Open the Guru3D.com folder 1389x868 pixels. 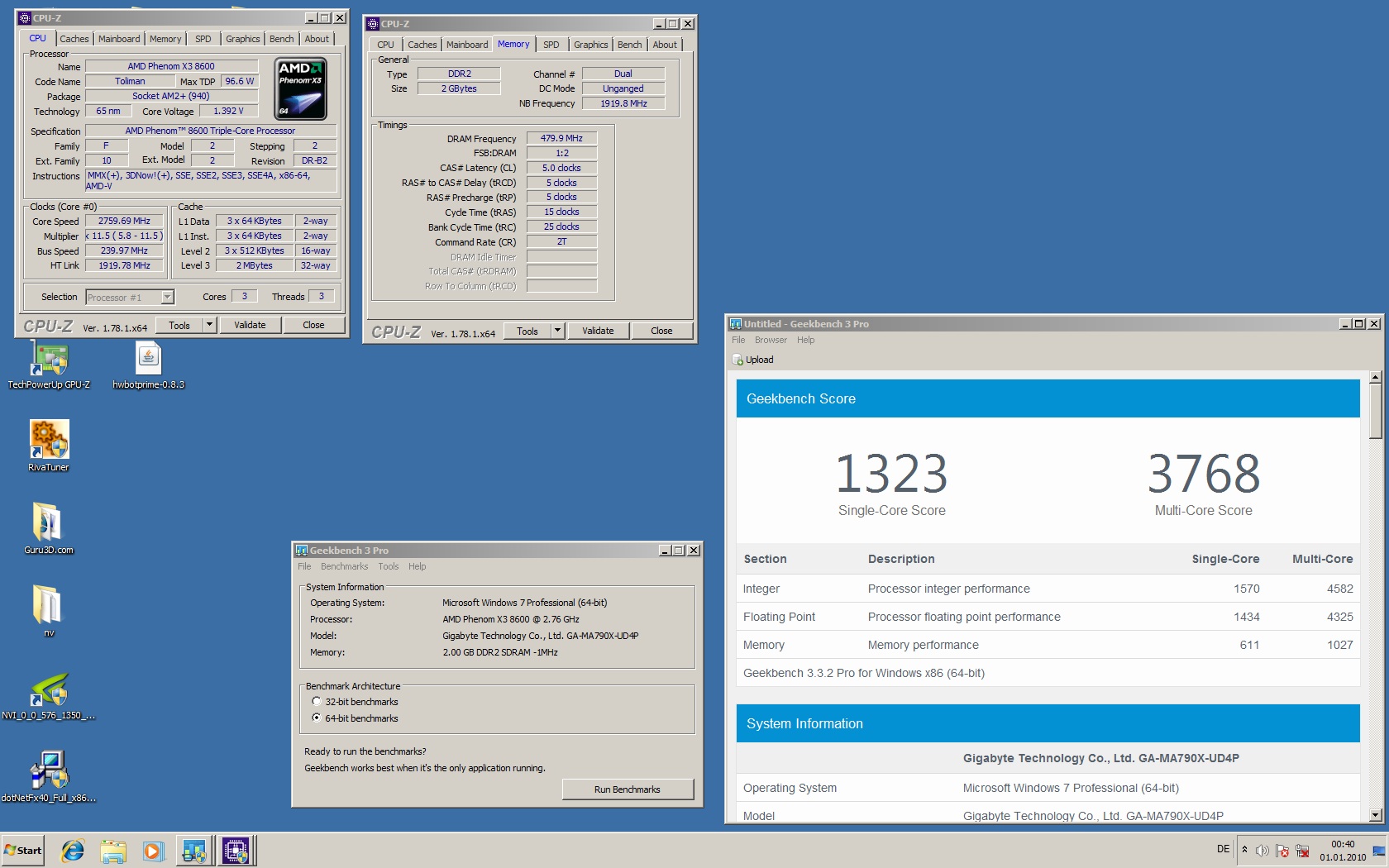(49, 528)
